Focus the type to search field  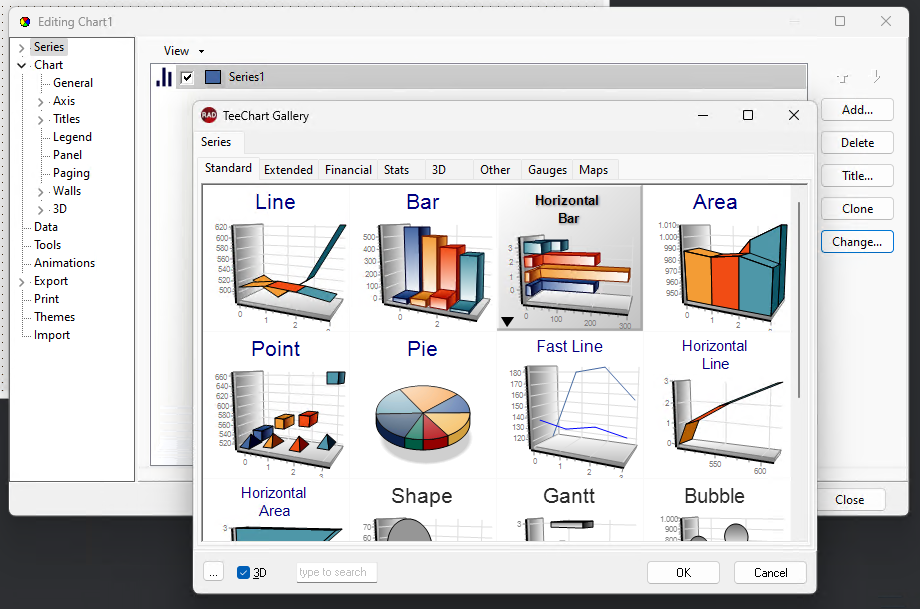[337, 572]
